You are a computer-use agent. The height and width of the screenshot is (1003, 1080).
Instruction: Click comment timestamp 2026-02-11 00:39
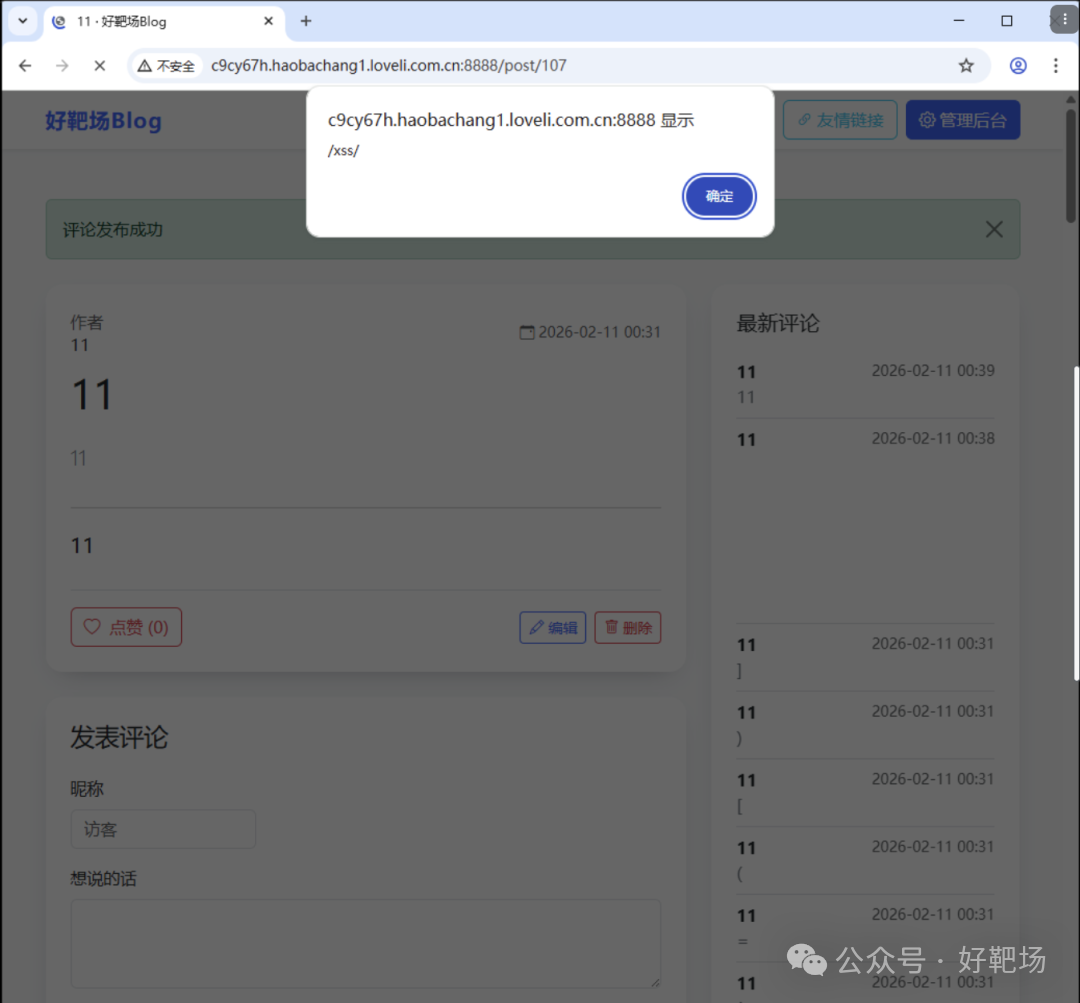[933, 371]
